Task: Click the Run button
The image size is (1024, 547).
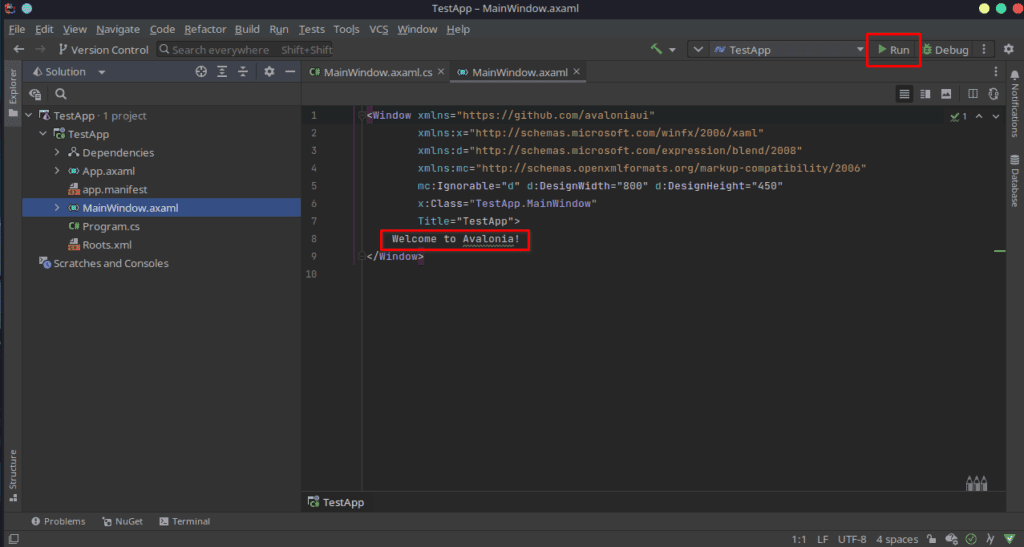Action: pyautogui.click(x=893, y=50)
